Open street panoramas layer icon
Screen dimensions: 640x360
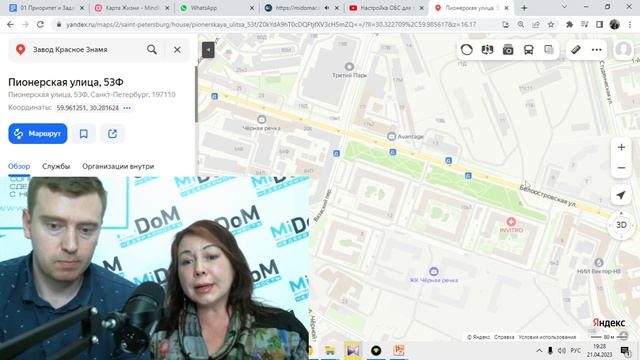487,50
